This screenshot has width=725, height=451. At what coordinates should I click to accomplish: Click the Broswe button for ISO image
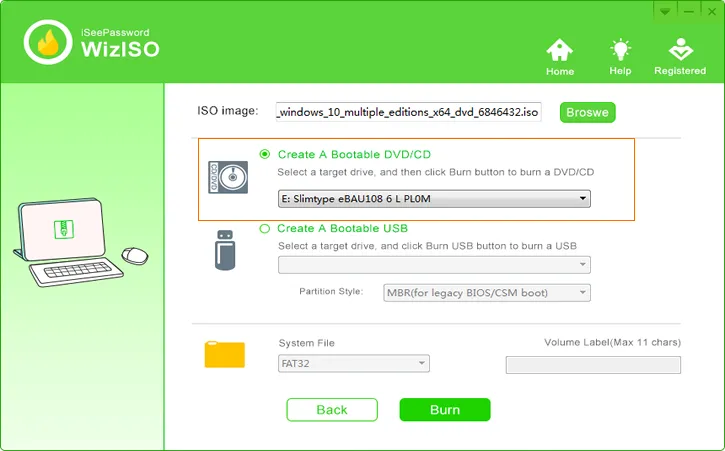point(587,113)
